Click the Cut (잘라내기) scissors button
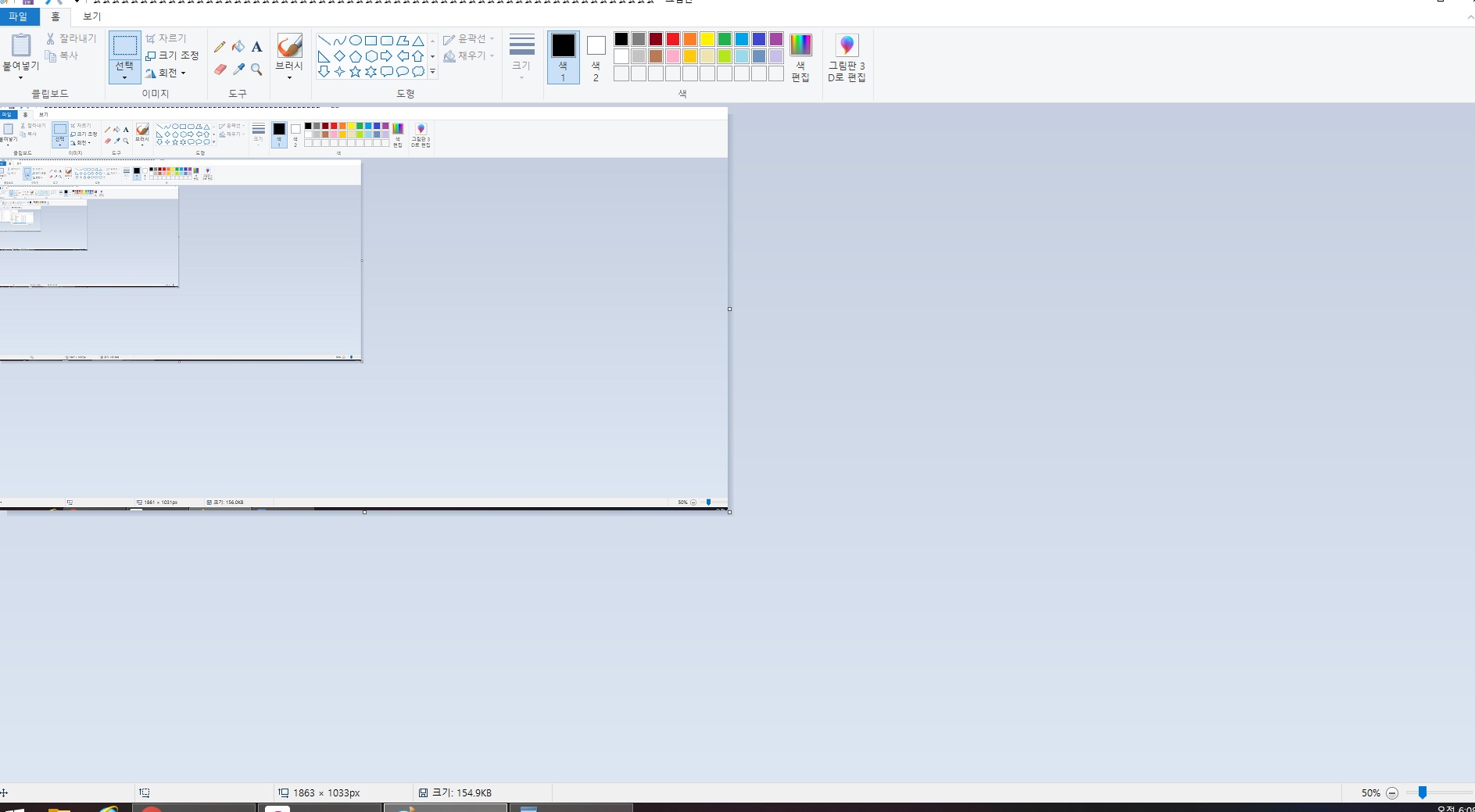 click(x=70, y=38)
